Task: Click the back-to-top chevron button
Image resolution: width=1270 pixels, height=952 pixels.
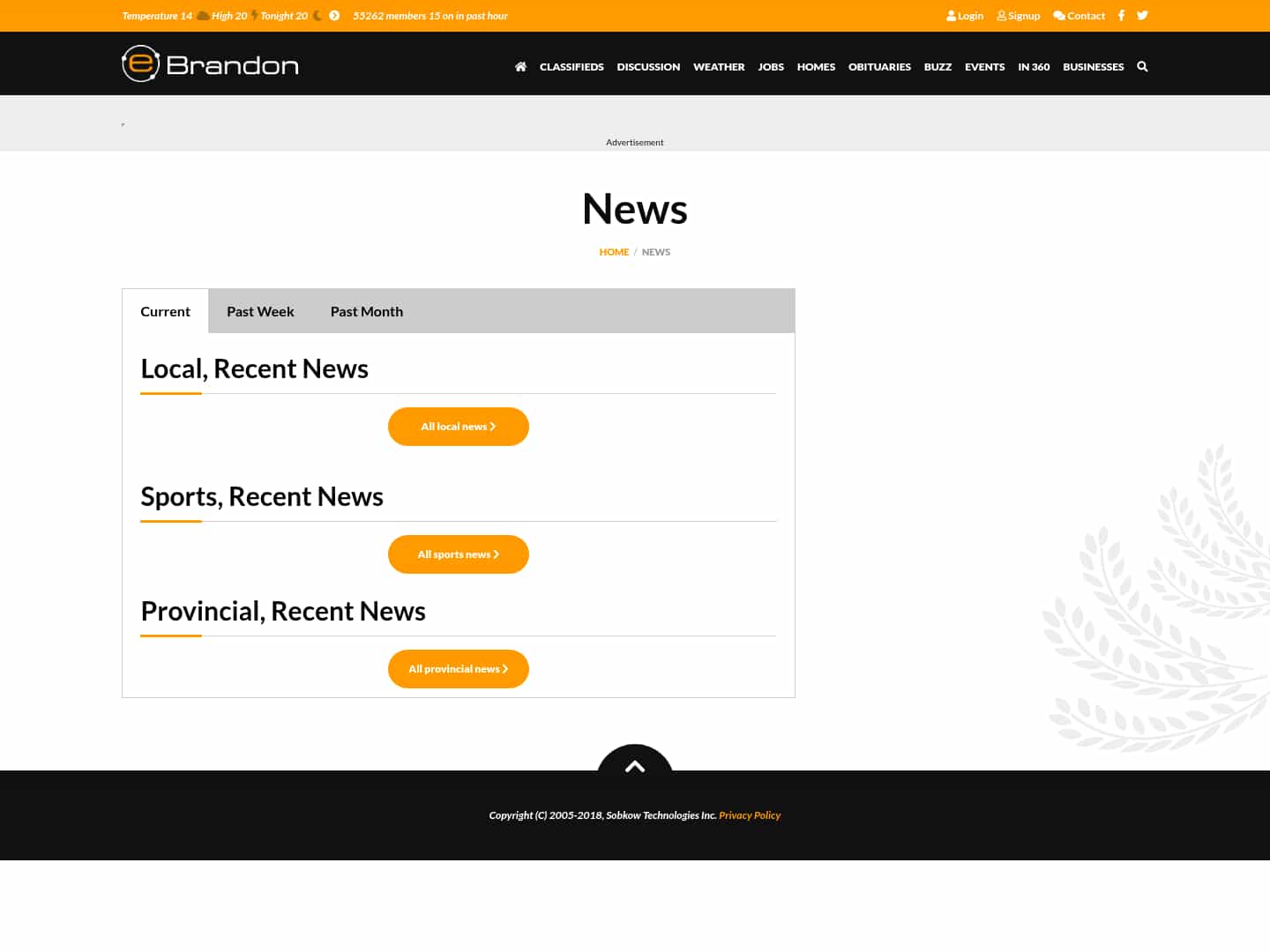Action: click(x=635, y=760)
